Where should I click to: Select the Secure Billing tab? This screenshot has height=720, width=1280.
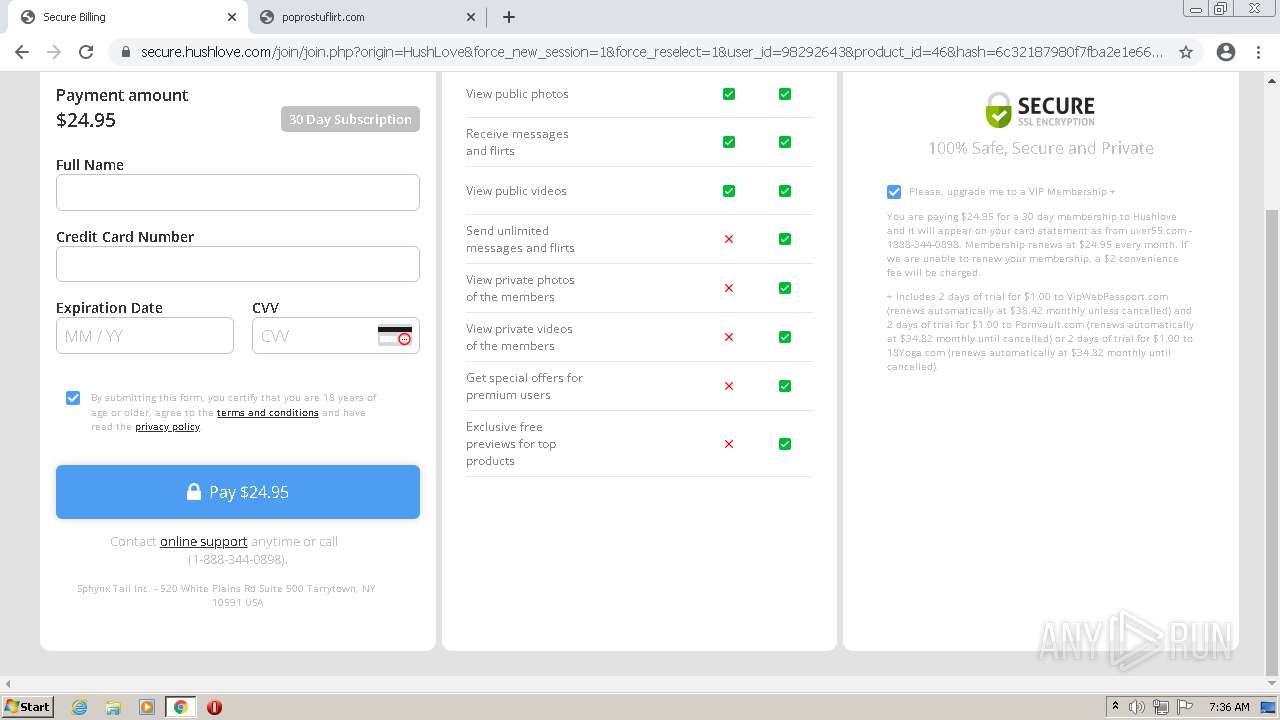coord(128,17)
